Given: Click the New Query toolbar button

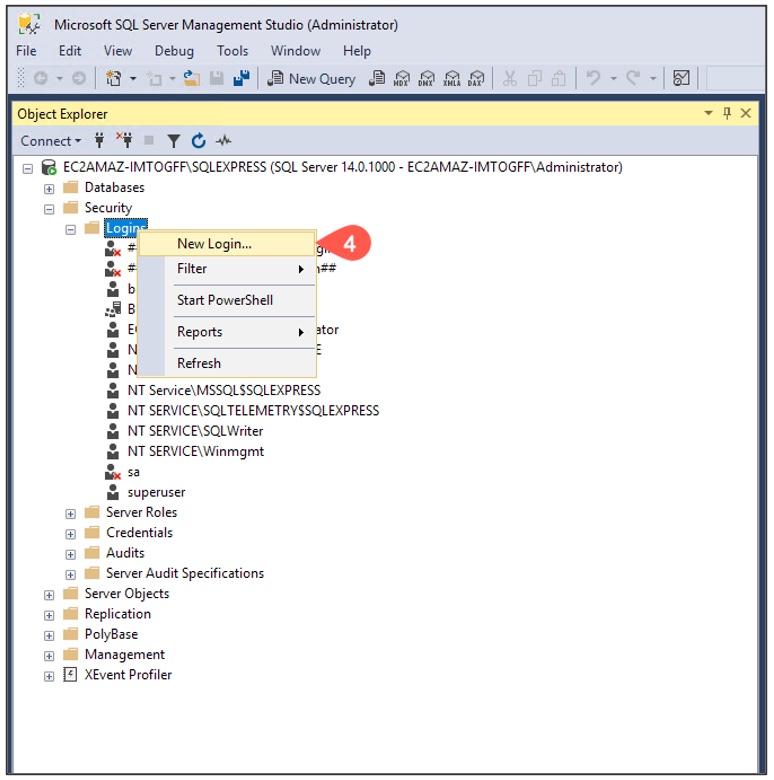Looking at the screenshot, I should pos(311,78).
